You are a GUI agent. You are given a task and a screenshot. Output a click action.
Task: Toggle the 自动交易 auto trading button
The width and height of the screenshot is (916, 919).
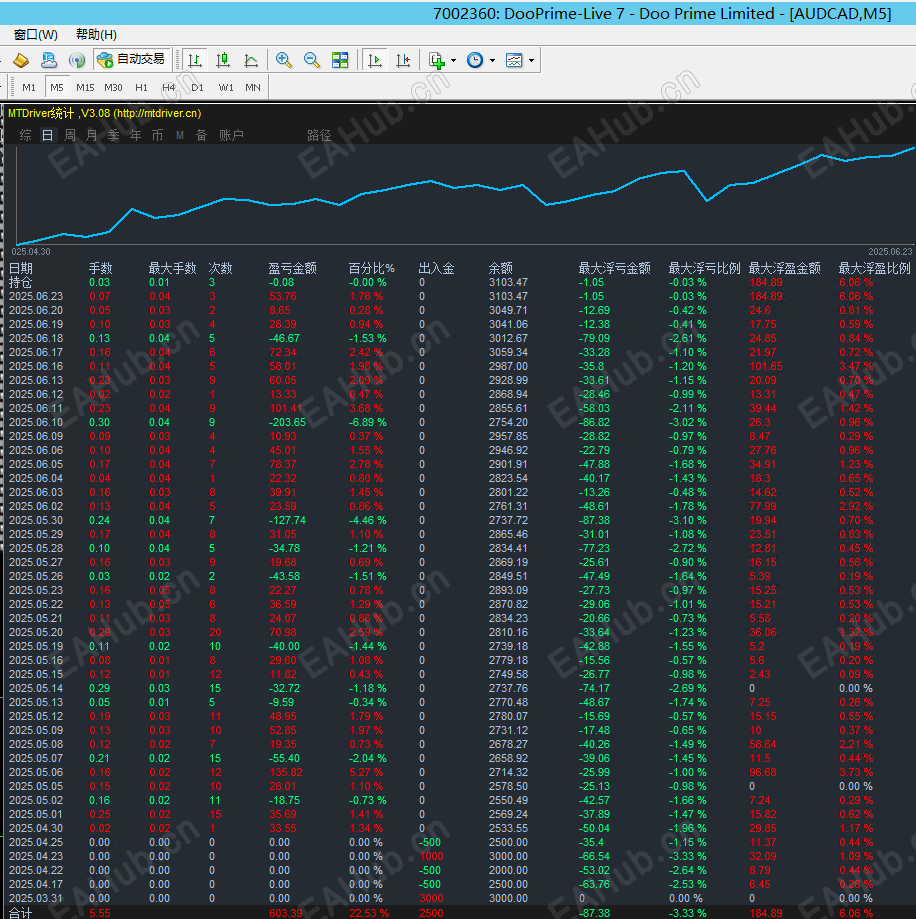point(131,60)
